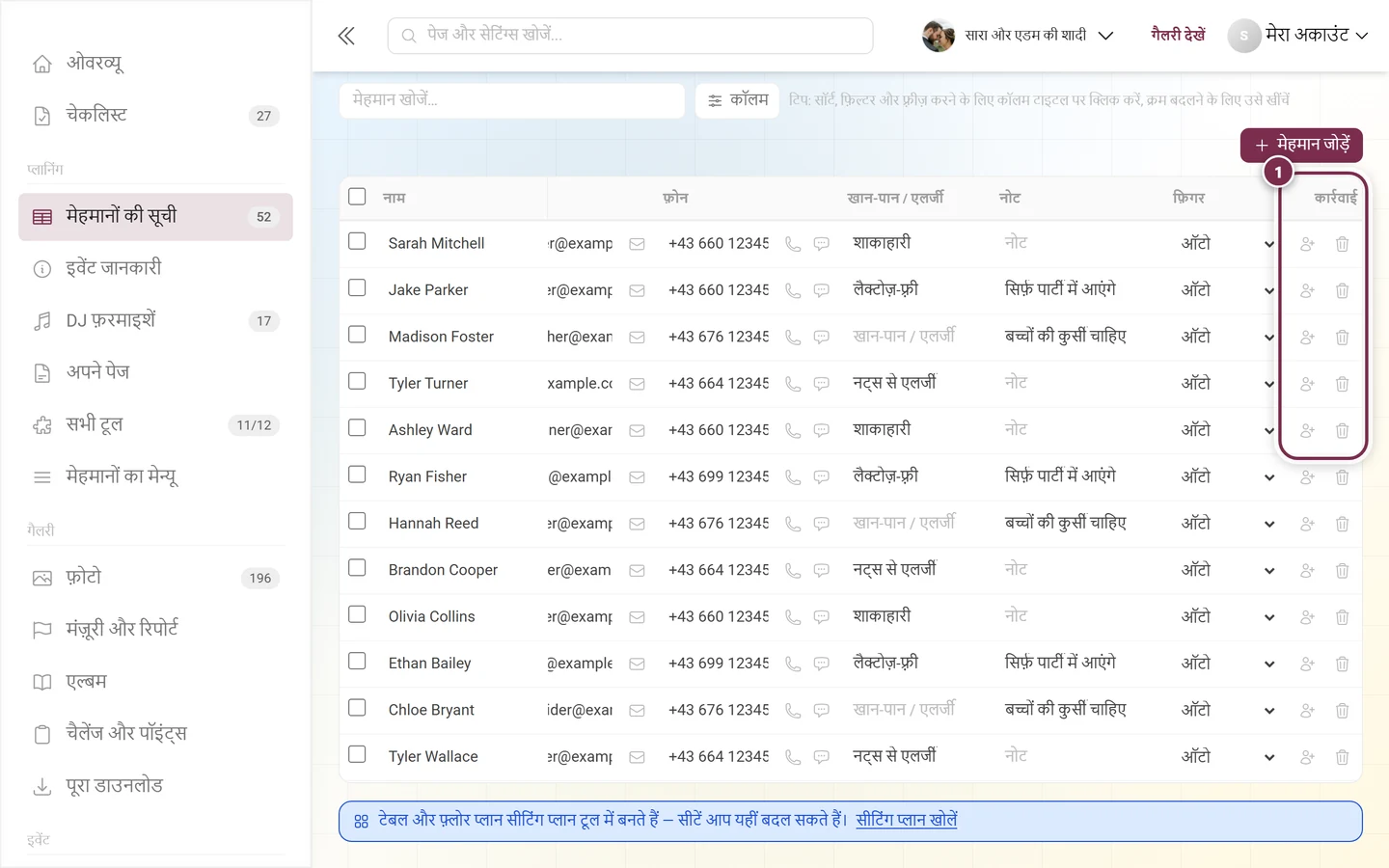Remove Chloe Bryant using the trash icon

pos(1342,711)
